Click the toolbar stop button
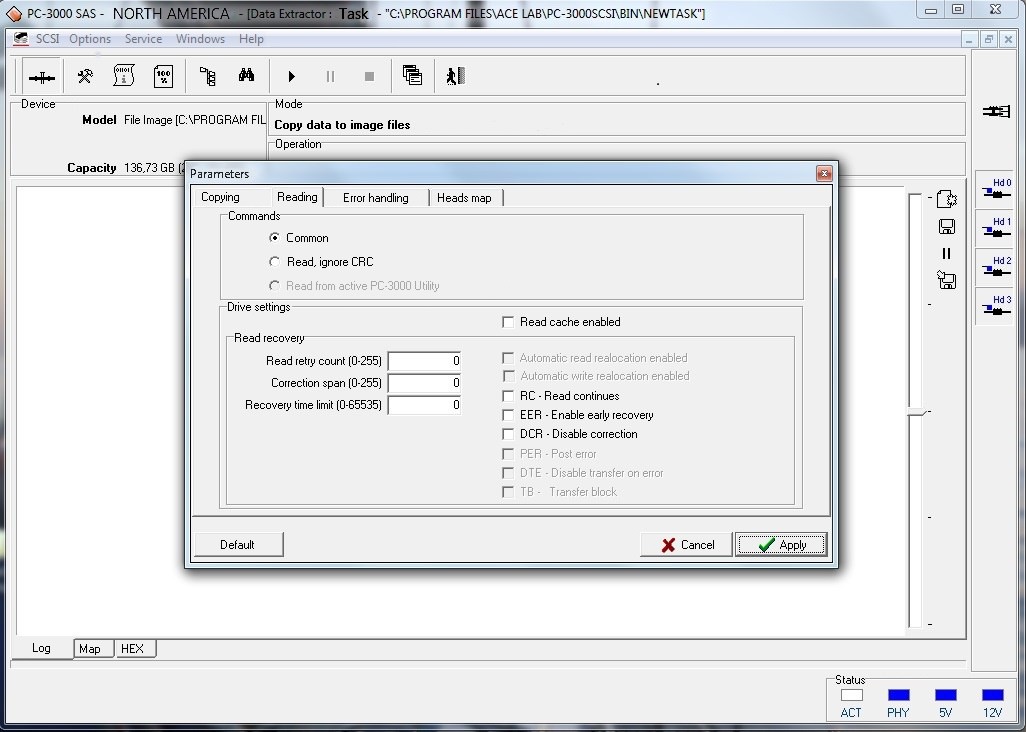1026x732 pixels. coord(369,77)
